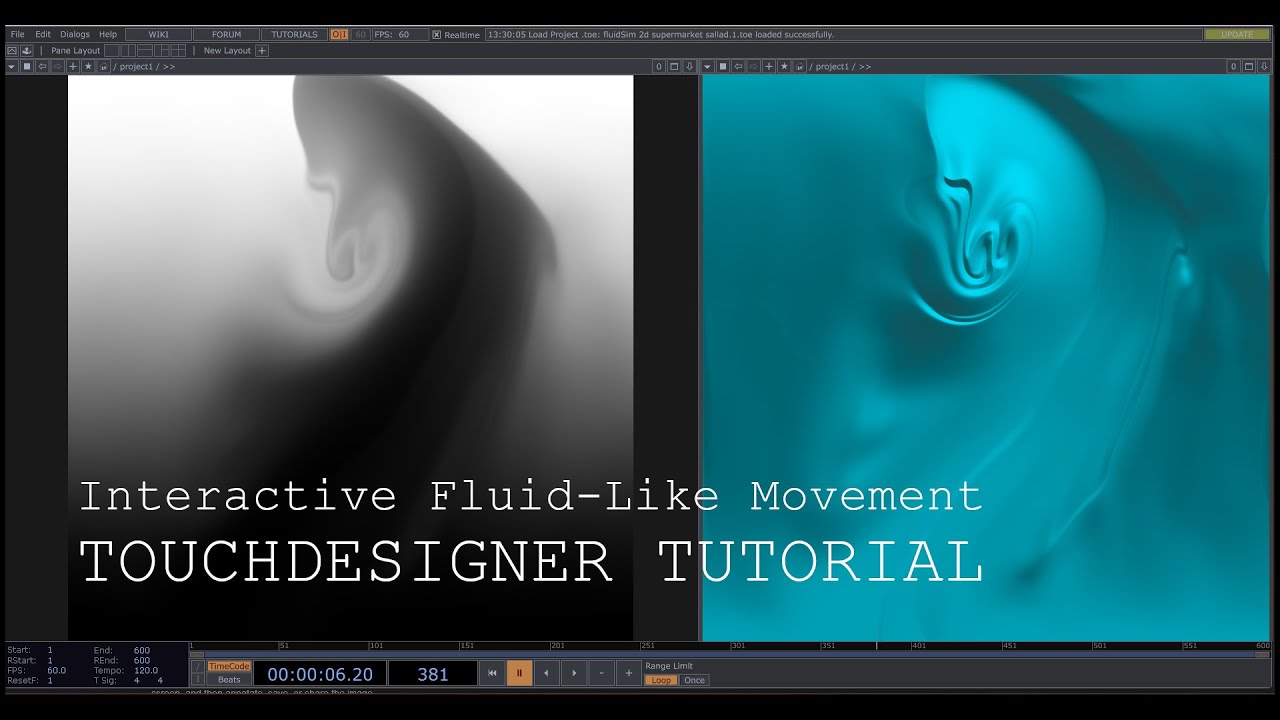This screenshot has height=720, width=1280.
Task: Select the top-bottom split pane layout
Action: [145, 50]
